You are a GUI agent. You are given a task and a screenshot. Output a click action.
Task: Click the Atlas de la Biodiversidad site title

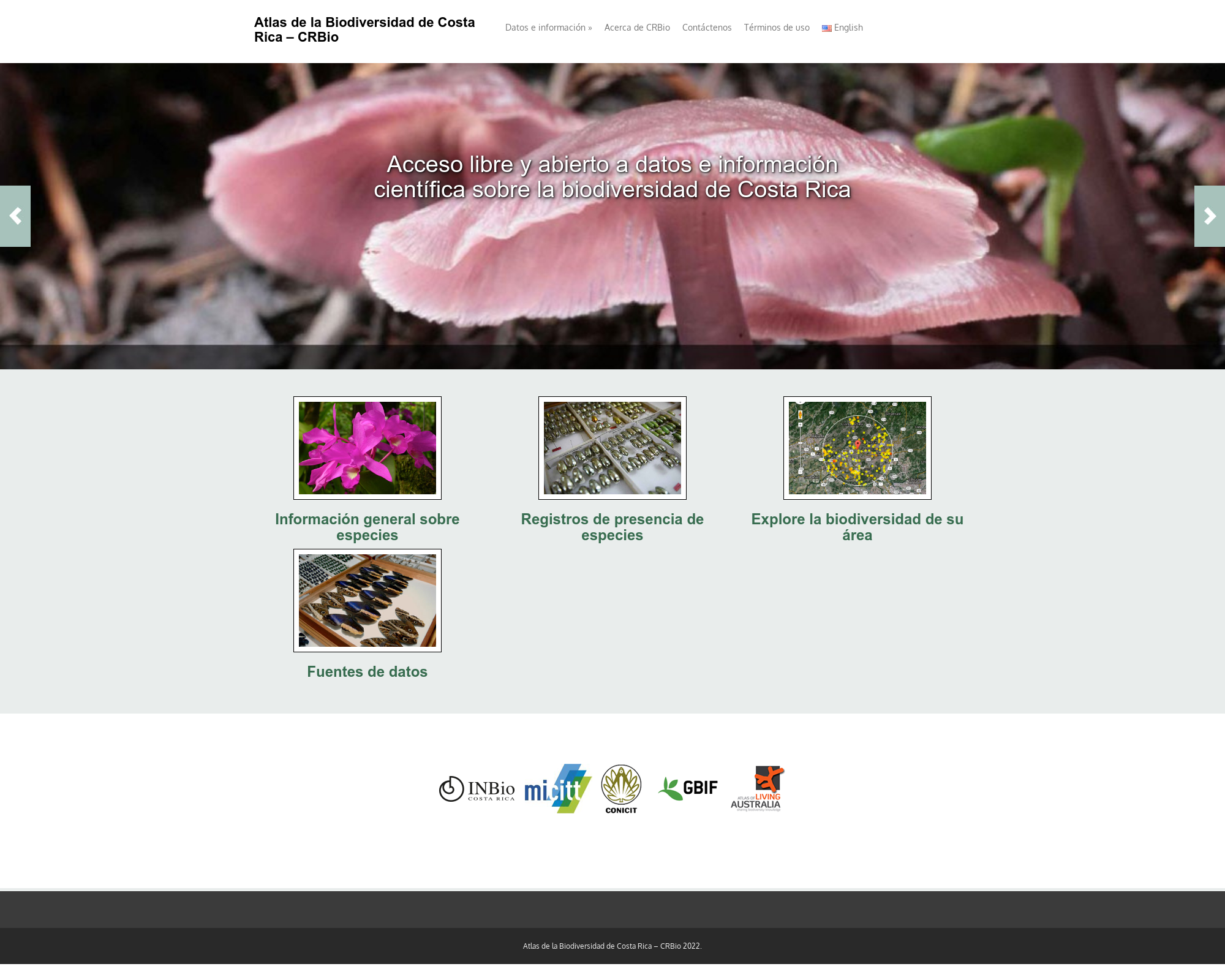pyautogui.click(x=364, y=29)
